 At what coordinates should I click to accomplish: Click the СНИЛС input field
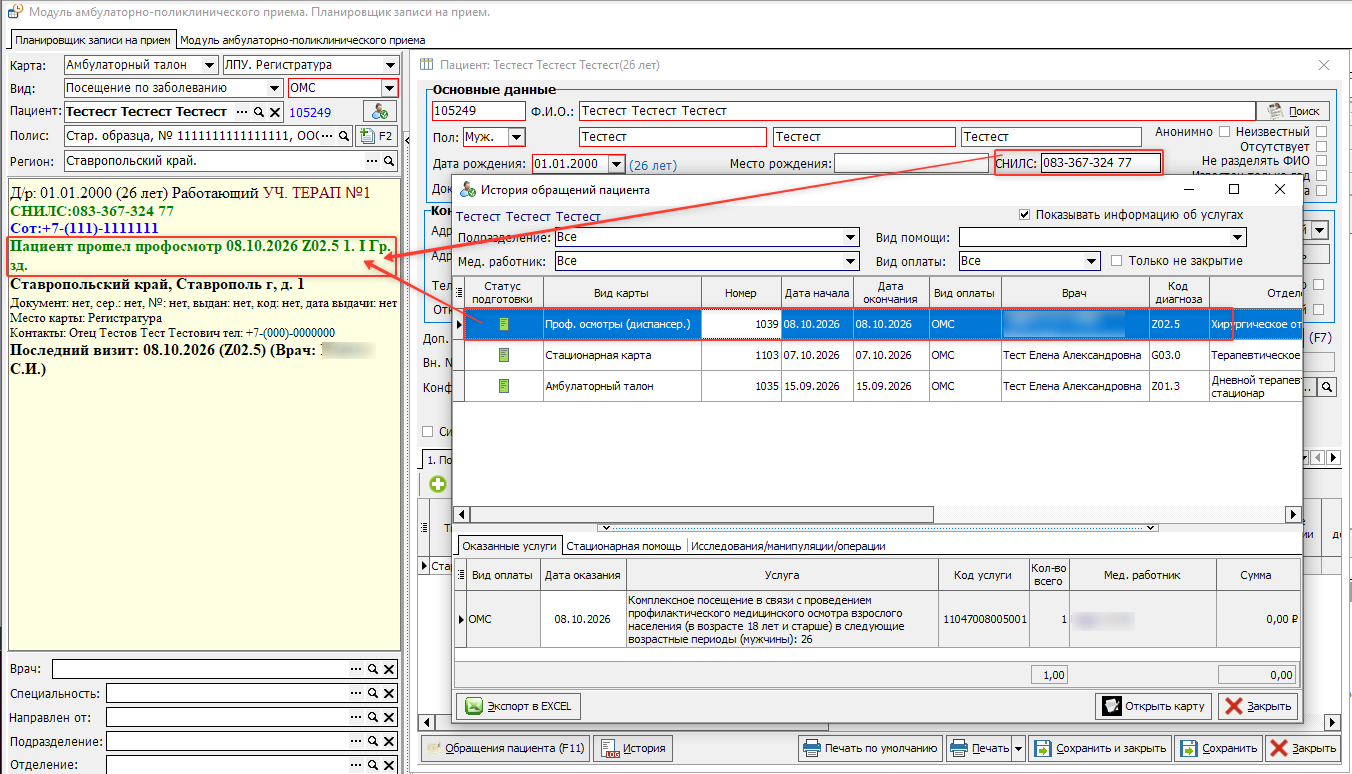tap(1101, 163)
